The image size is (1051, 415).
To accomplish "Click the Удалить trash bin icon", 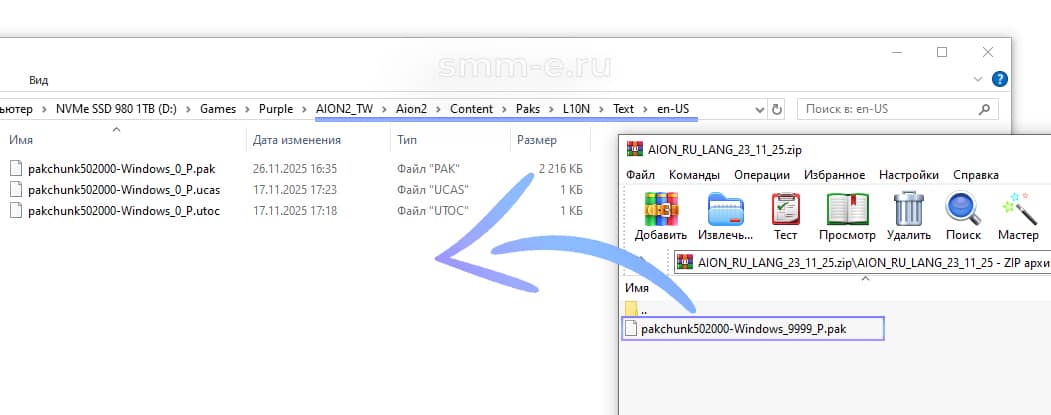I will tap(908, 212).
